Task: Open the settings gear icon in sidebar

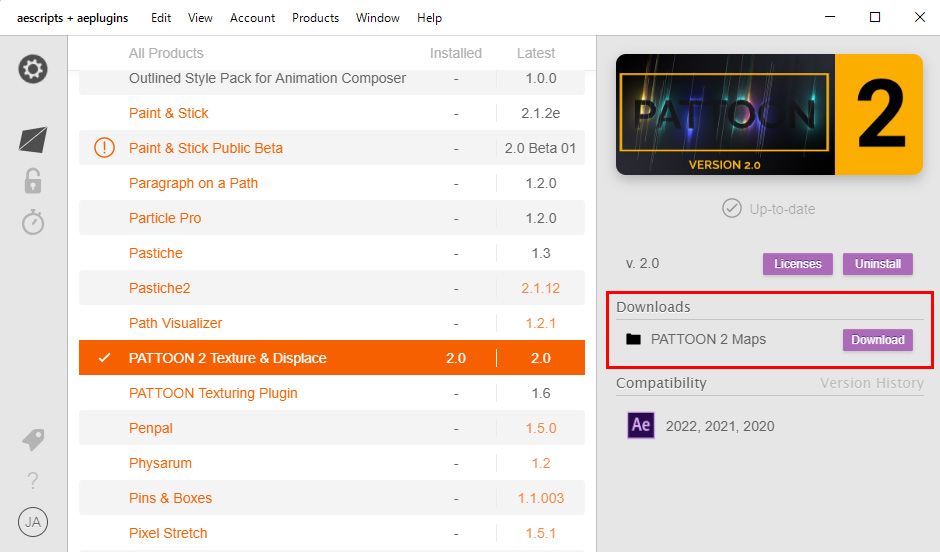Action: point(33,69)
